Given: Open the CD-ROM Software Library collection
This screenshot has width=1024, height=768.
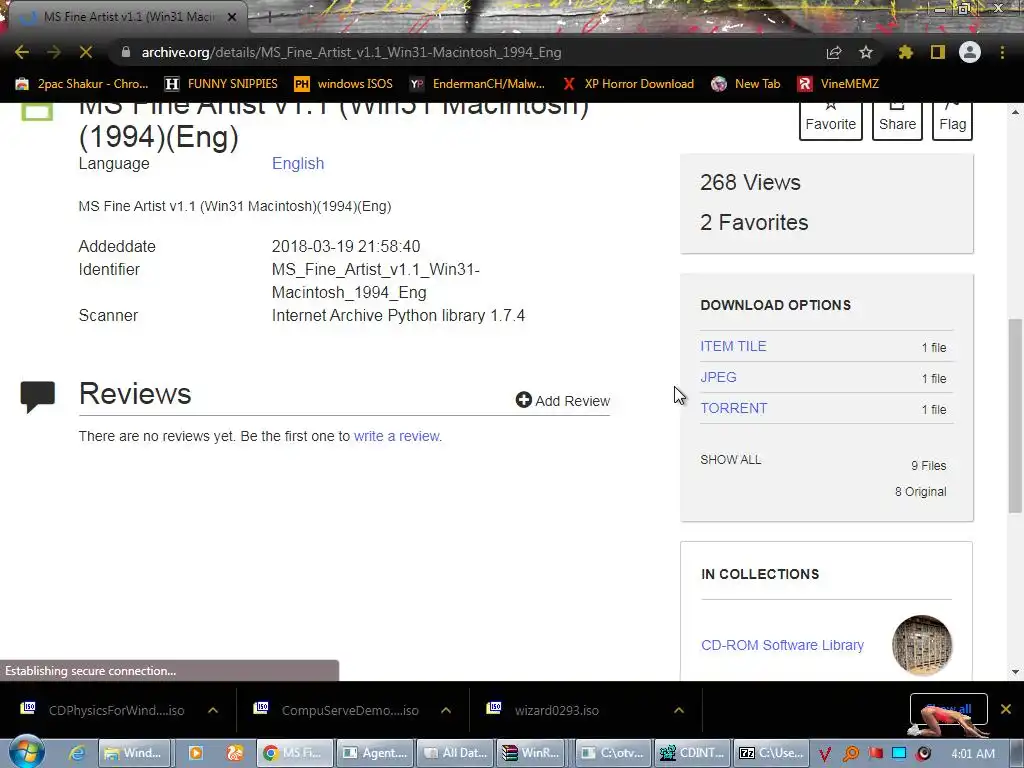Looking at the screenshot, I should (x=782, y=645).
